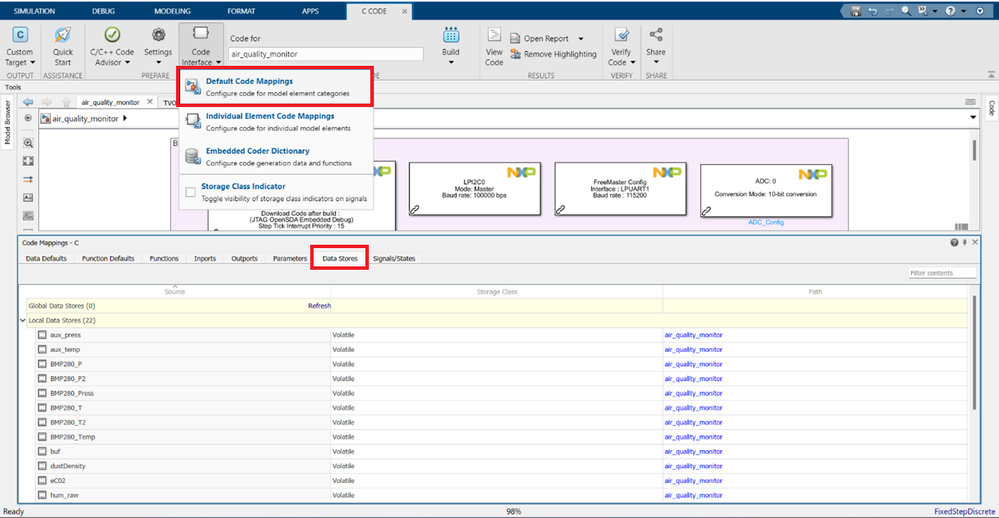This screenshot has height=518, width=999.
Task: Expand the model path dropdown at right
Action: coord(973,117)
